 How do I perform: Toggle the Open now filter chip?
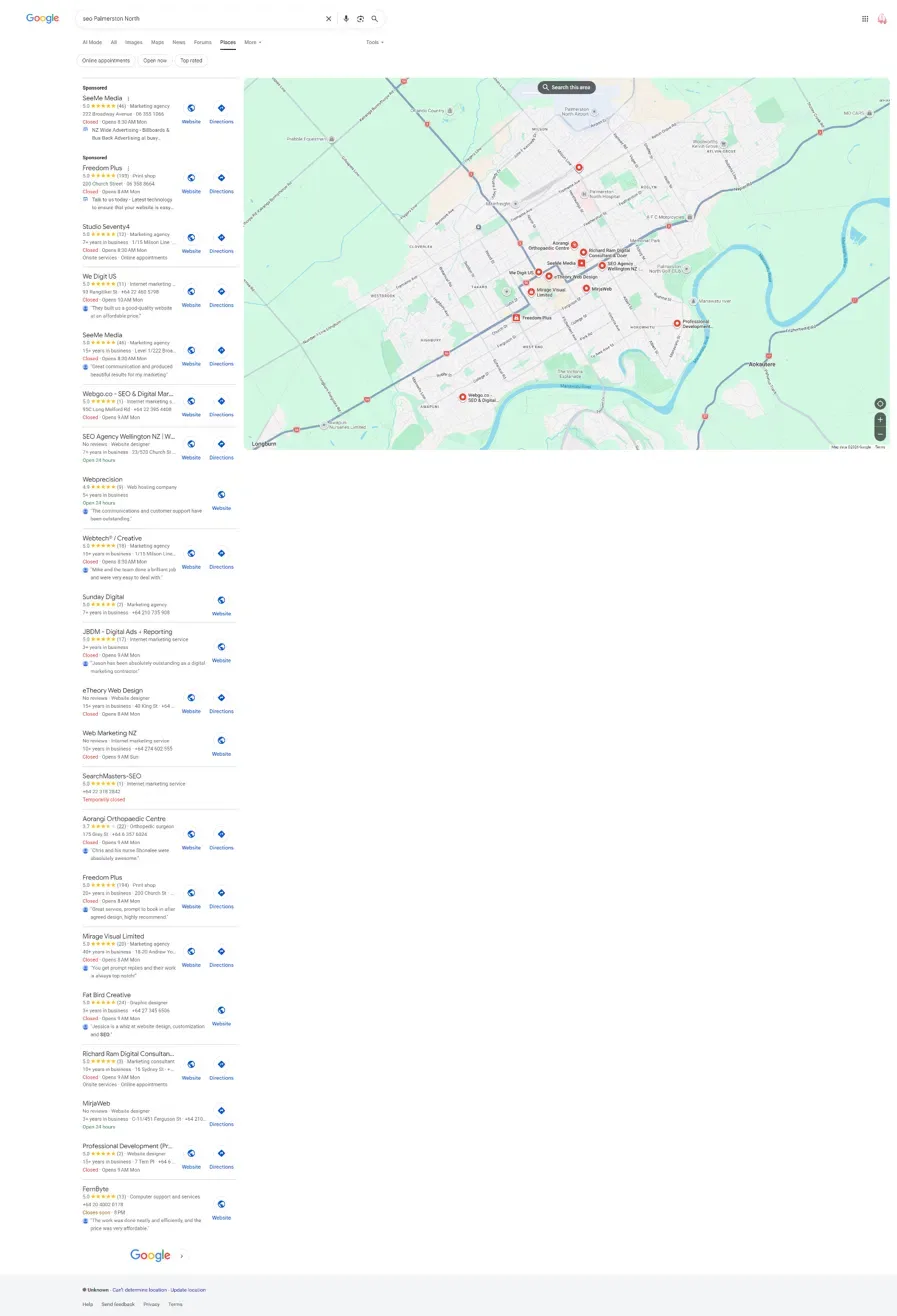click(155, 60)
